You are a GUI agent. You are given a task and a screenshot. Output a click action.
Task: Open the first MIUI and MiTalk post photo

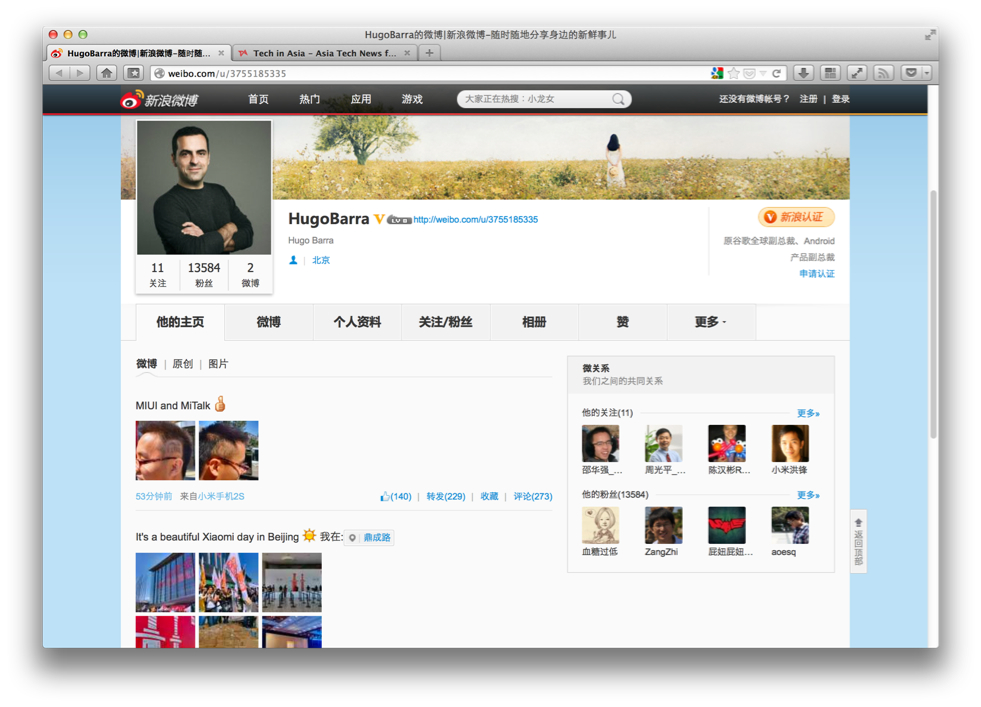pos(165,450)
